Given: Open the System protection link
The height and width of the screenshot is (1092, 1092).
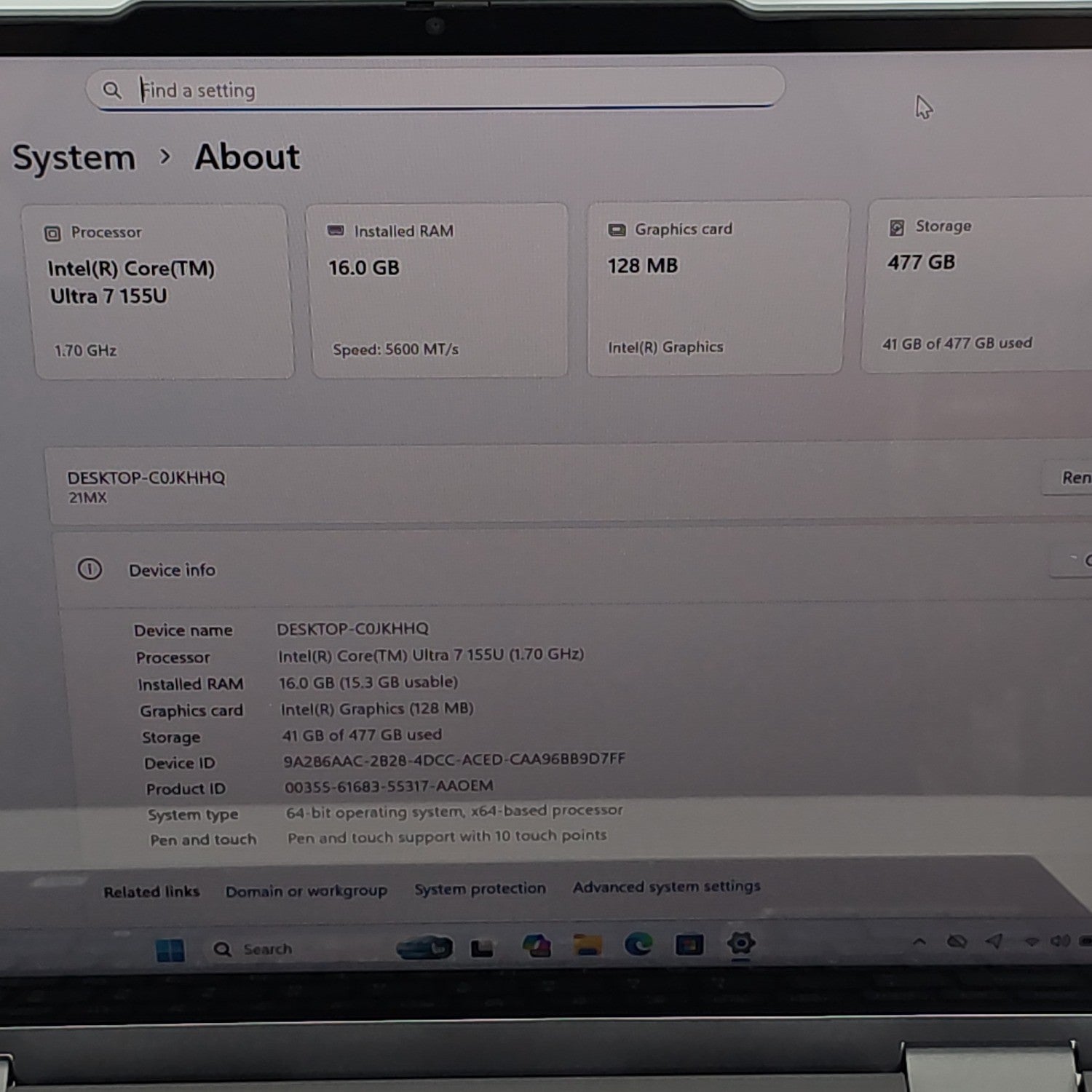Looking at the screenshot, I should point(480,889).
